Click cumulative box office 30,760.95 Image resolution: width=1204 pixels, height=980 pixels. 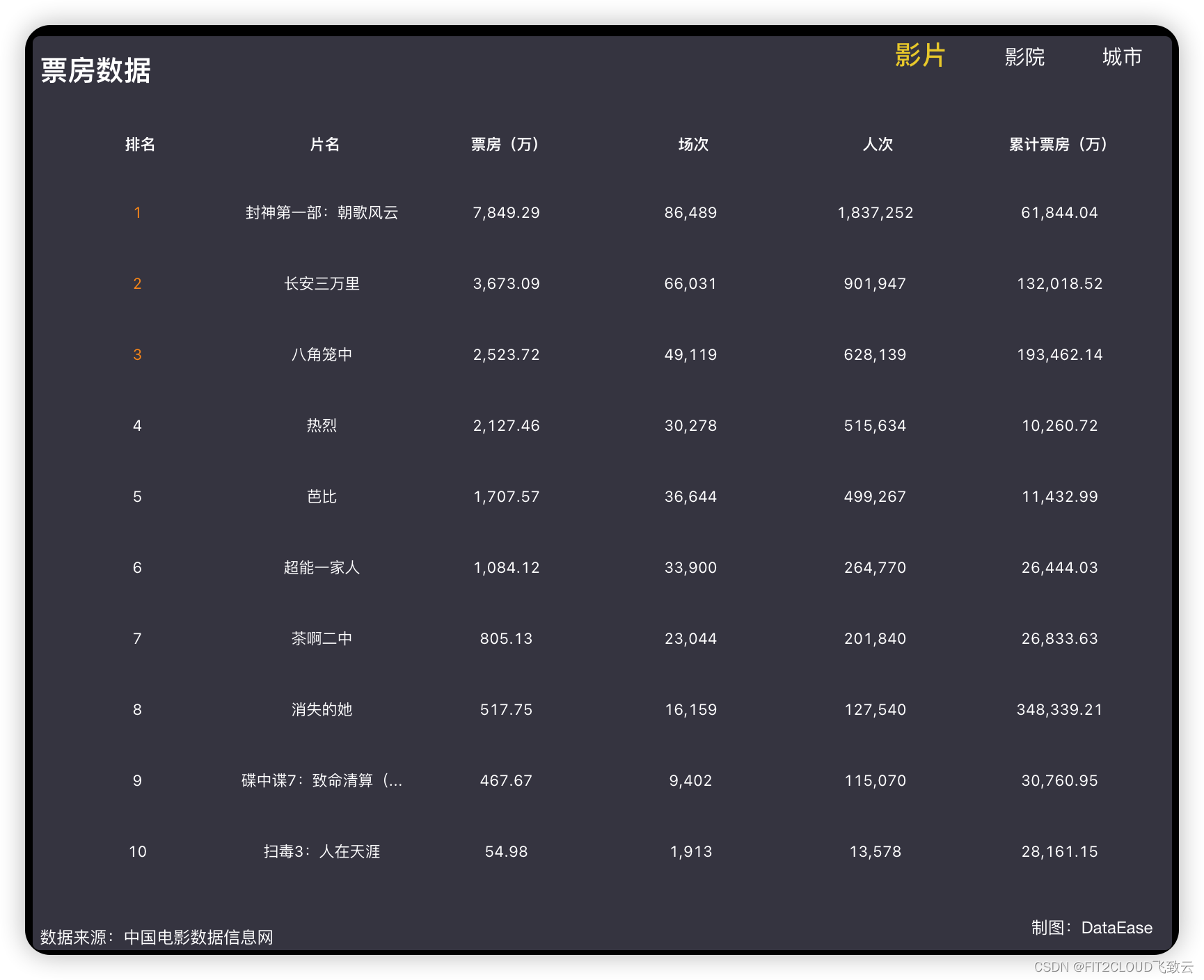pyautogui.click(x=1059, y=780)
